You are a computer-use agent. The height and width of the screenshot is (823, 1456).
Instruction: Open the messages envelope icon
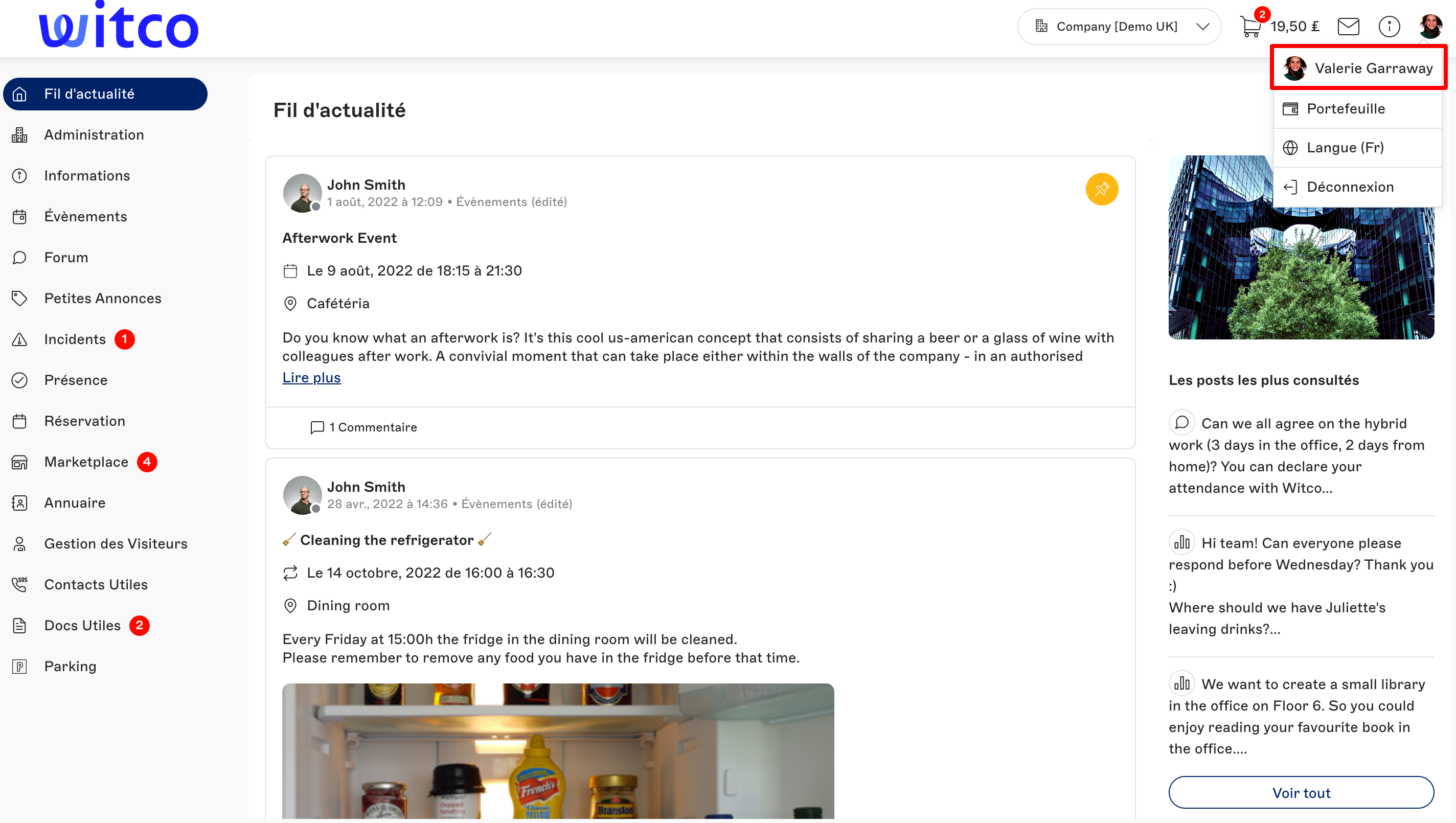pyautogui.click(x=1348, y=27)
